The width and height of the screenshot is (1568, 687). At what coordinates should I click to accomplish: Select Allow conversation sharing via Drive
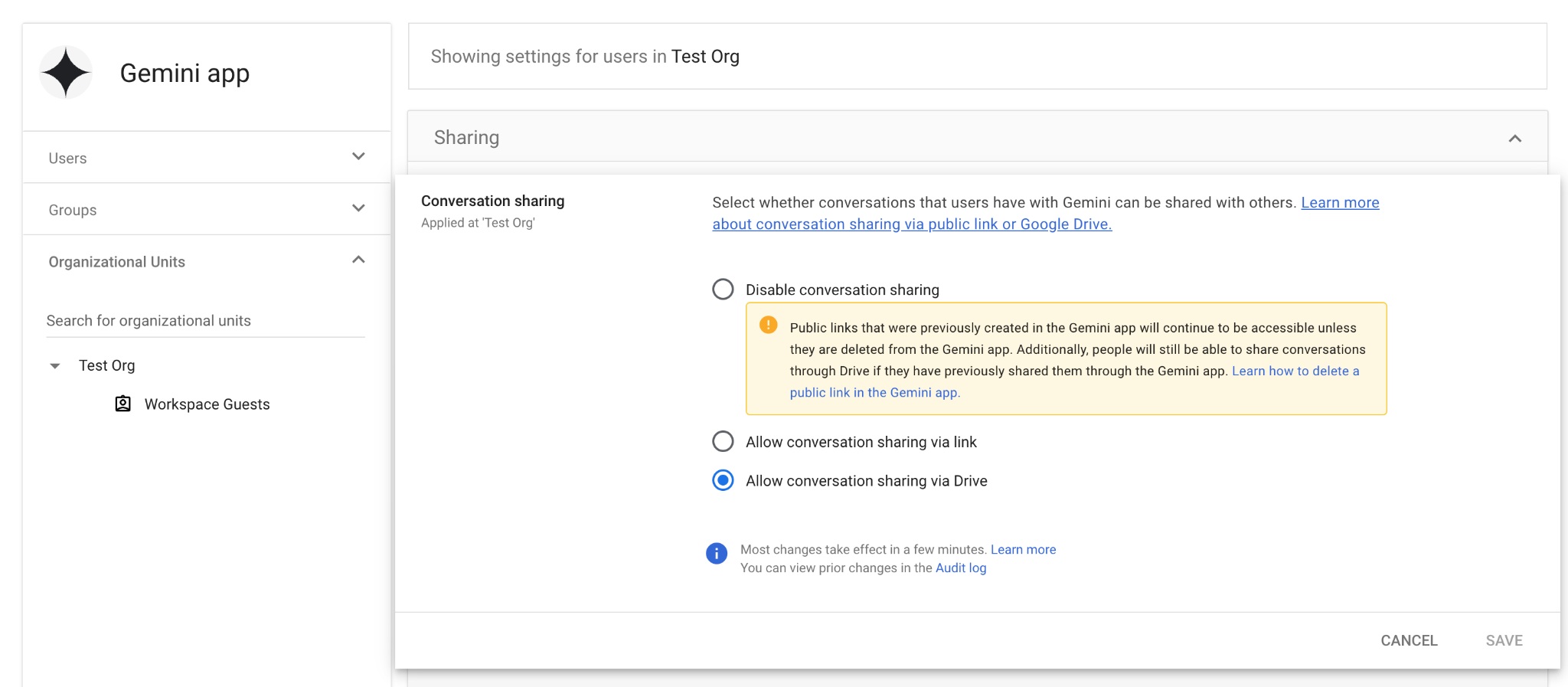(x=723, y=480)
